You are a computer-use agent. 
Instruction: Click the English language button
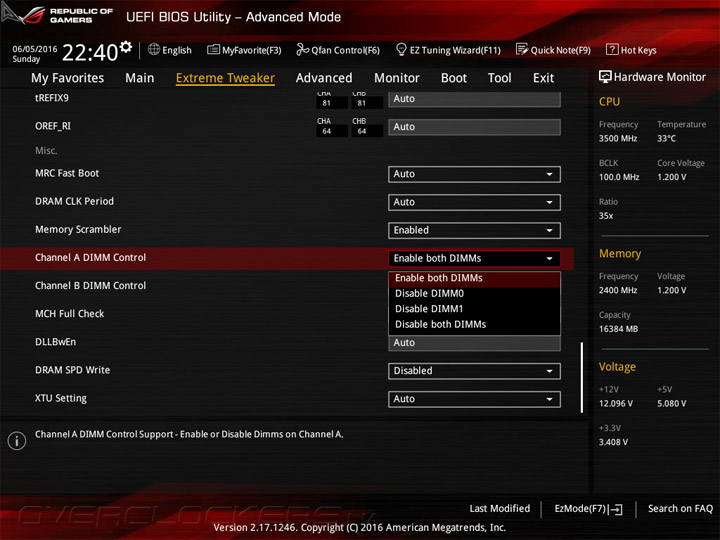[170, 50]
